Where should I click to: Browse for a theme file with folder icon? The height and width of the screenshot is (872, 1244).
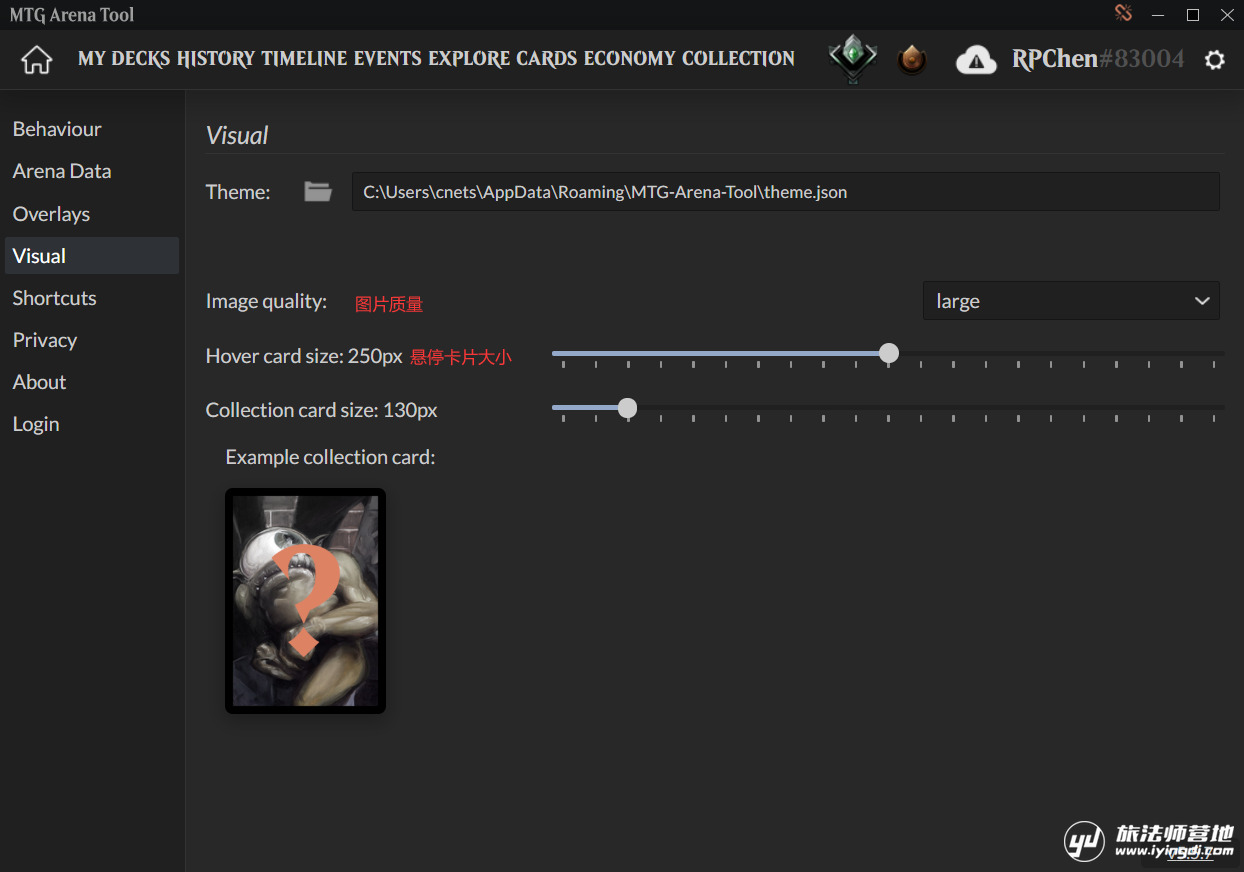(x=318, y=191)
